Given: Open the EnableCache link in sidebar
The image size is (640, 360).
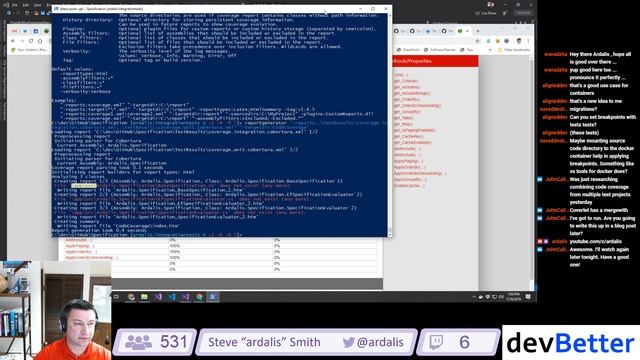Looking at the screenshot, I should [409, 185].
